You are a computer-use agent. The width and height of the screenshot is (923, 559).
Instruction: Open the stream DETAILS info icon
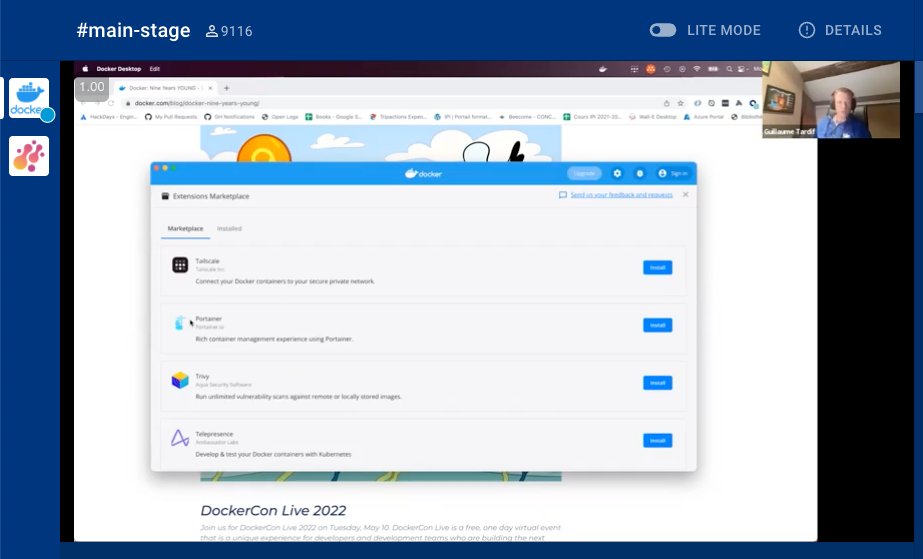click(x=806, y=30)
